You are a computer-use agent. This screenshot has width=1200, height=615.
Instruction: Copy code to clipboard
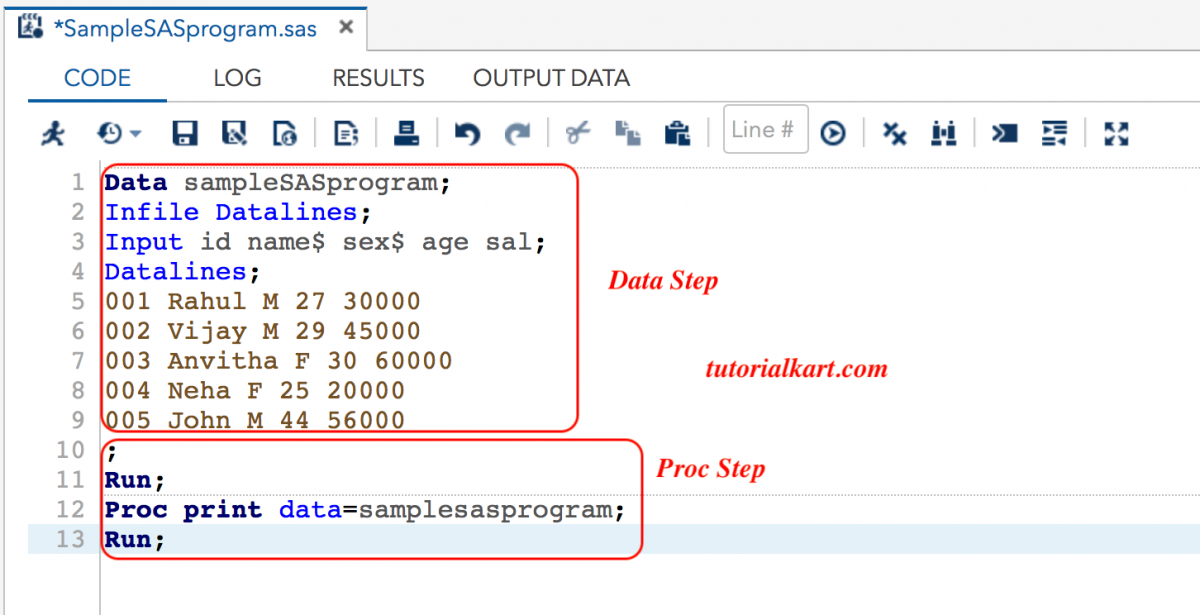628,132
